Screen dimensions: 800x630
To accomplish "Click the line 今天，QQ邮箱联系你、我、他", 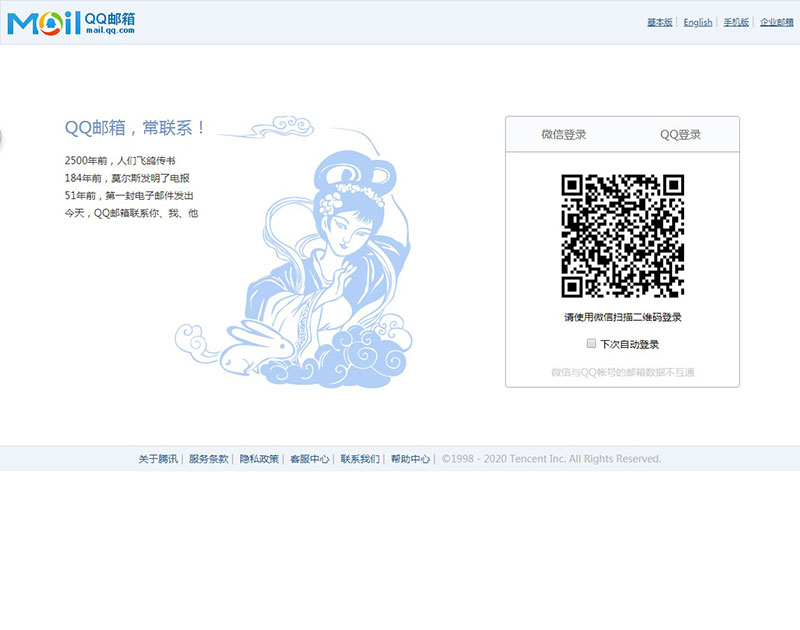I will click(x=131, y=213).
